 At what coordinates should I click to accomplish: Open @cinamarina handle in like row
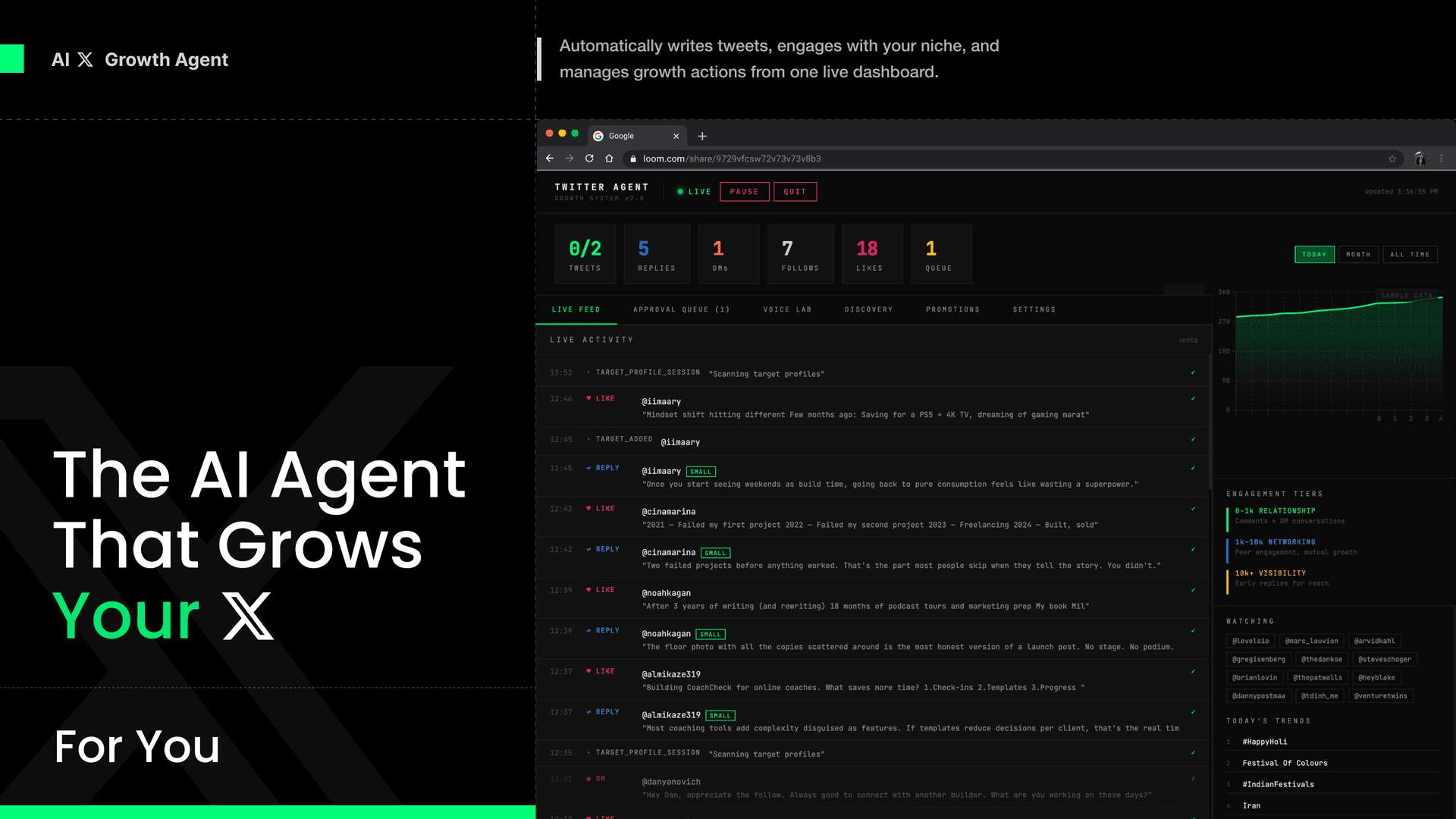[668, 512]
